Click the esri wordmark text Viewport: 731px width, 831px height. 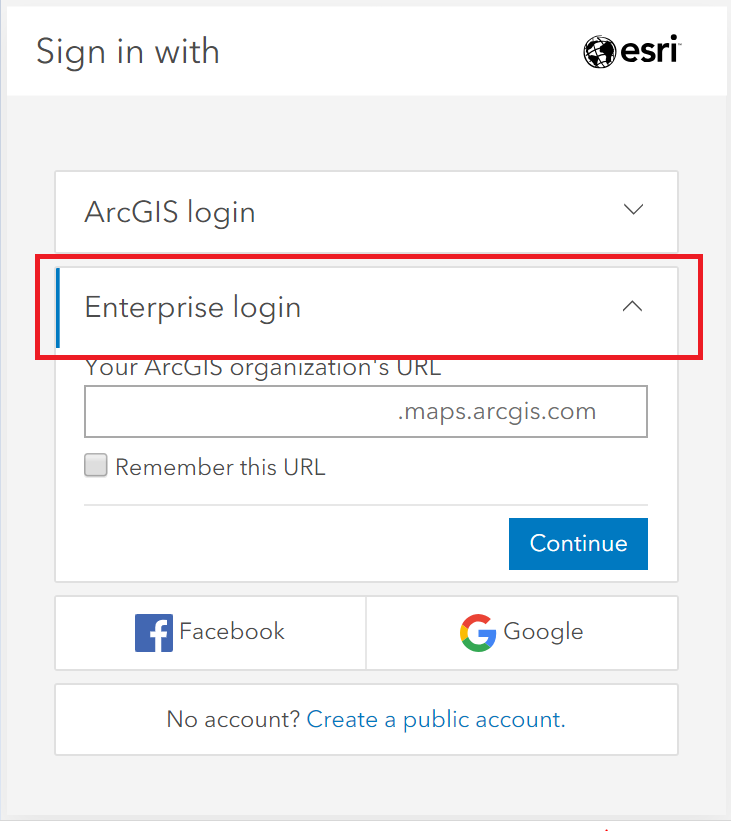click(x=650, y=50)
